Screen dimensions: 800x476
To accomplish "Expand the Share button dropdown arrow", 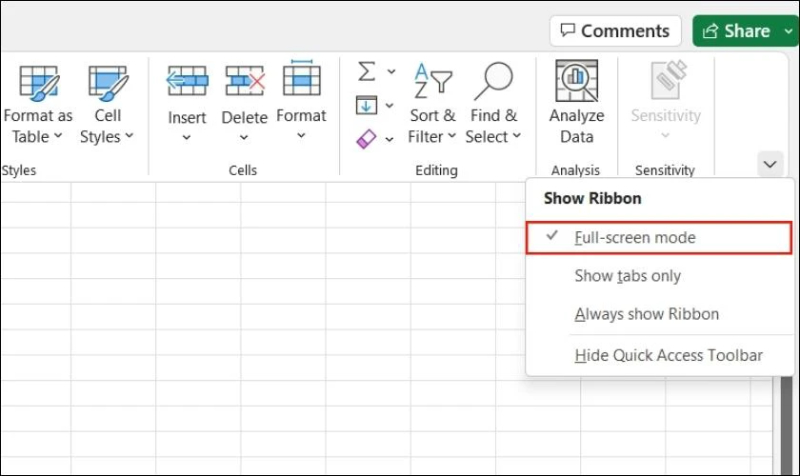I will pos(789,31).
